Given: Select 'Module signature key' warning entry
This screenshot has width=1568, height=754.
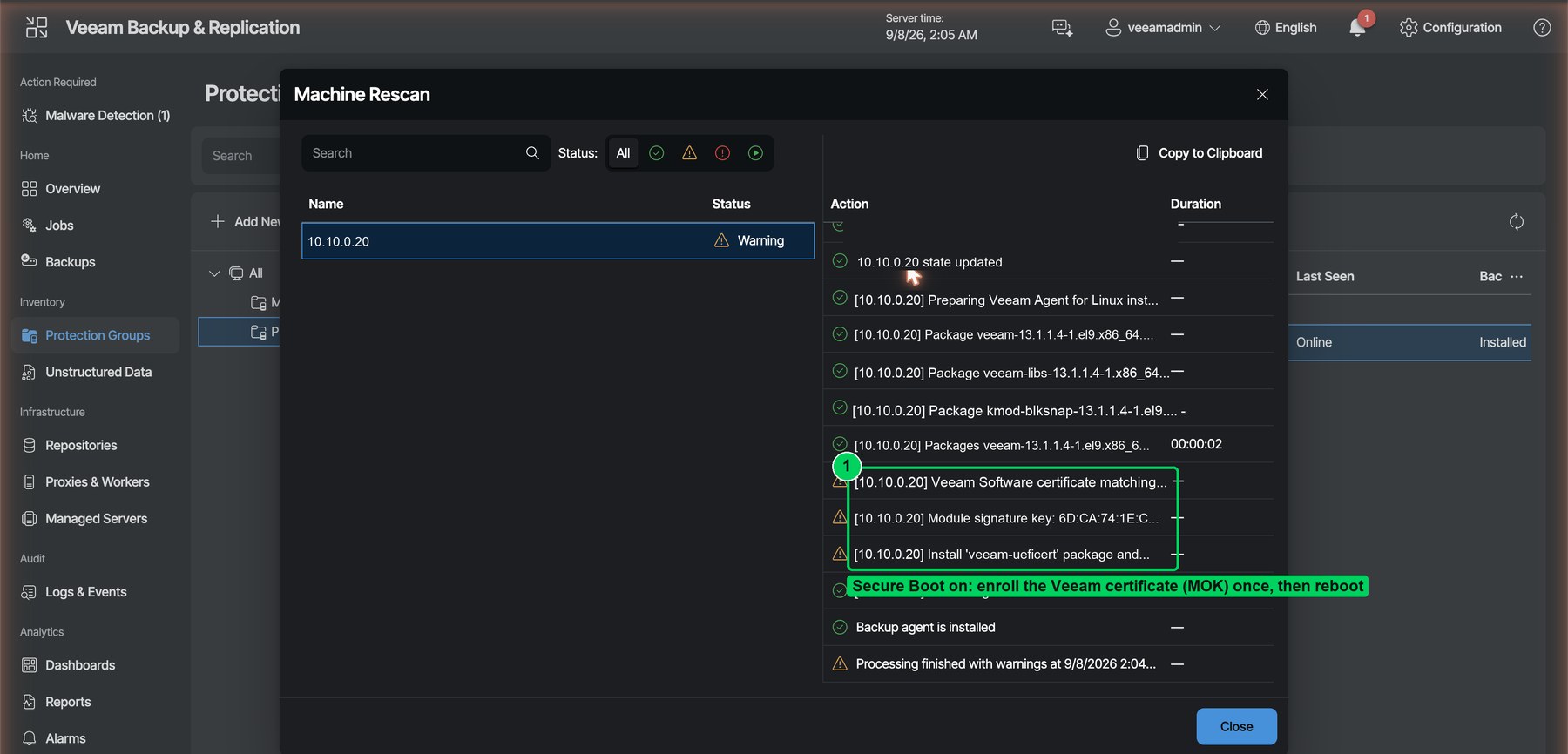Looking at the screenshot, I should 1049,517.
